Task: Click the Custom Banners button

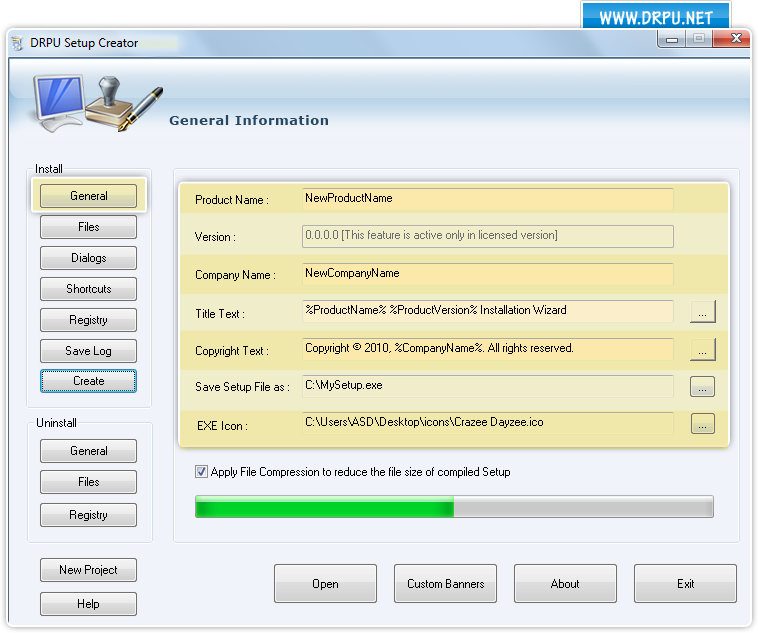Action: [445, 584]
